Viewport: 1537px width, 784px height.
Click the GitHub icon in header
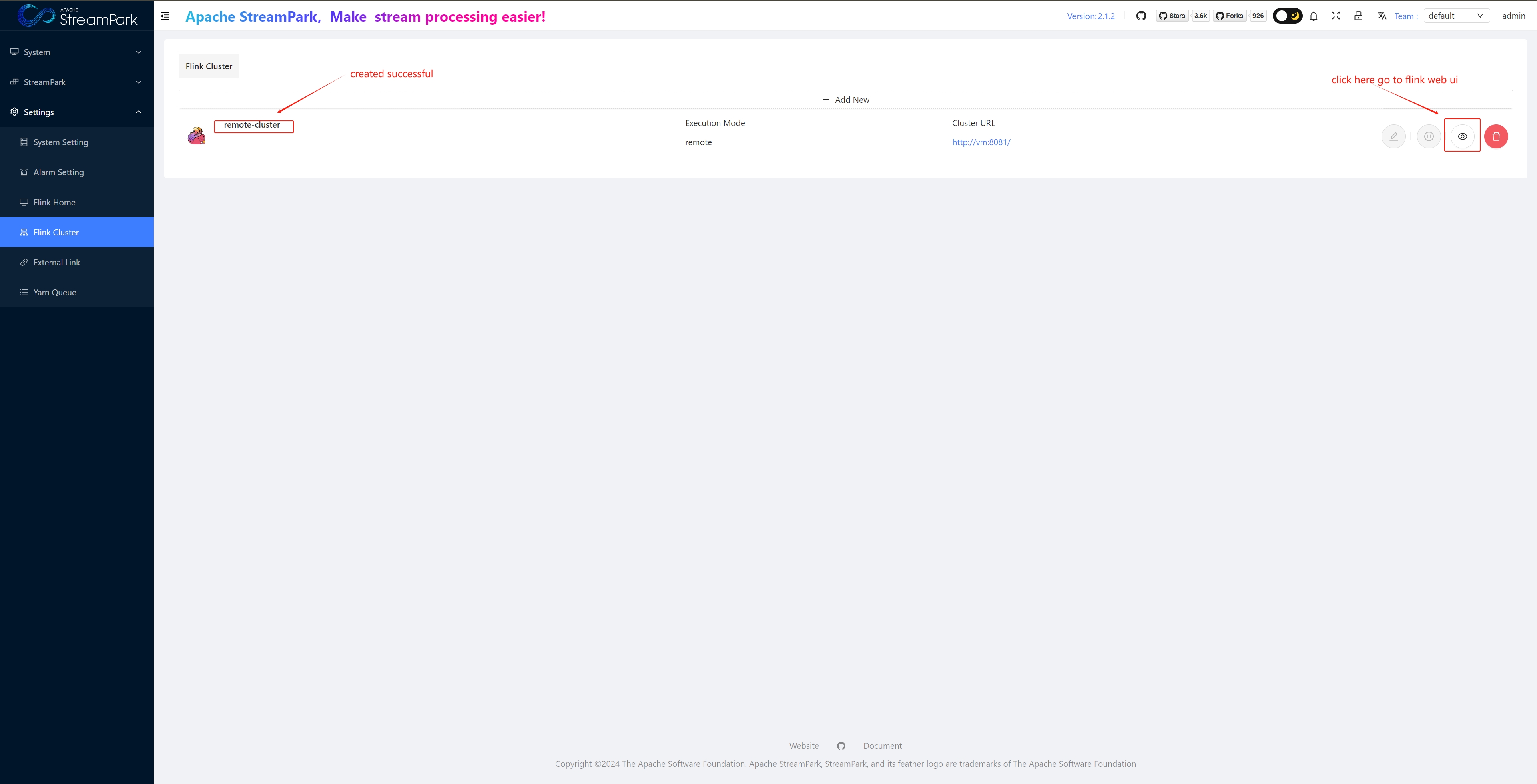click(1141, 16)
